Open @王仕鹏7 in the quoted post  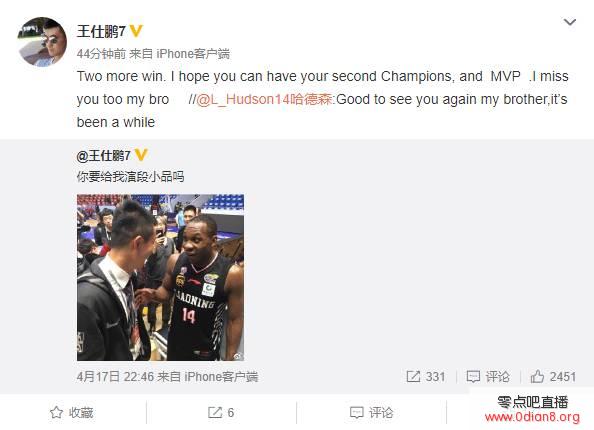point(103,155)
